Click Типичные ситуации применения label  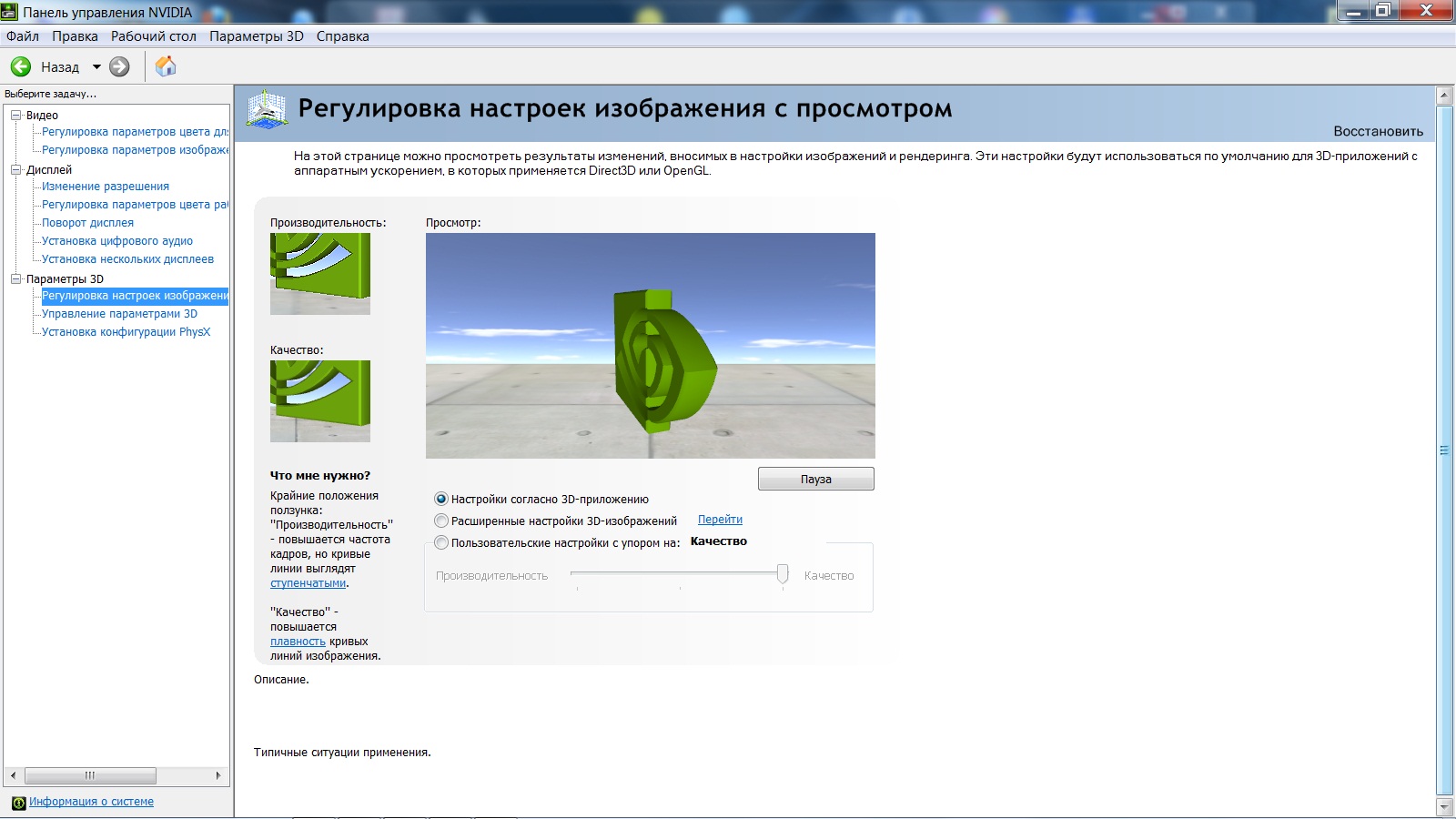click(x=342, y=753)
